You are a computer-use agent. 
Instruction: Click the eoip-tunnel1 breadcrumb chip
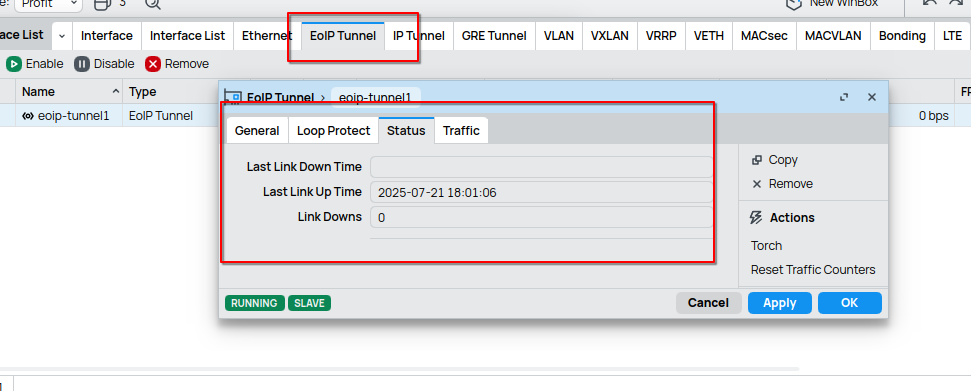(x=376, y=97)
